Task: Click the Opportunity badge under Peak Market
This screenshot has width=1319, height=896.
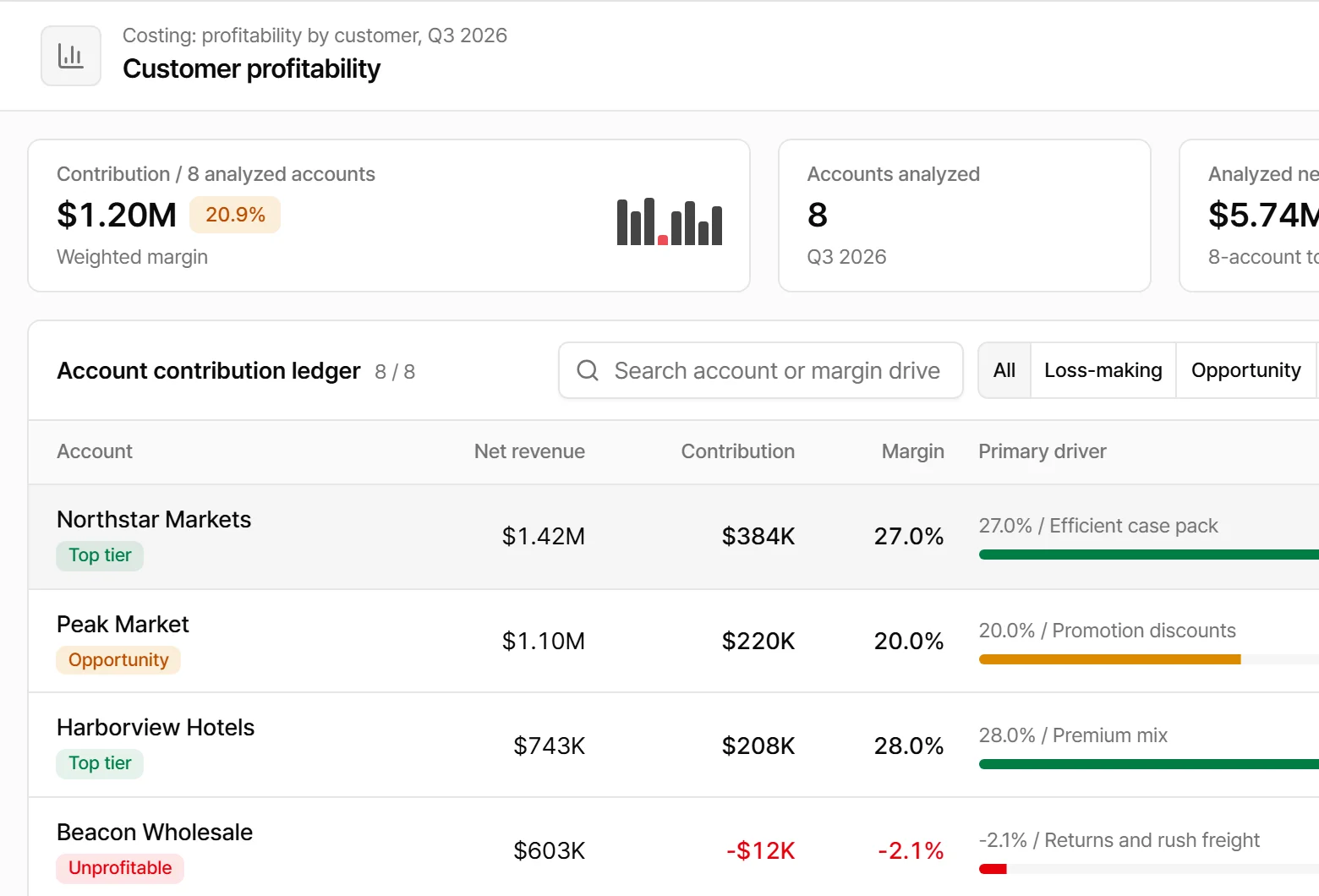Action: [x=118, y=660]
